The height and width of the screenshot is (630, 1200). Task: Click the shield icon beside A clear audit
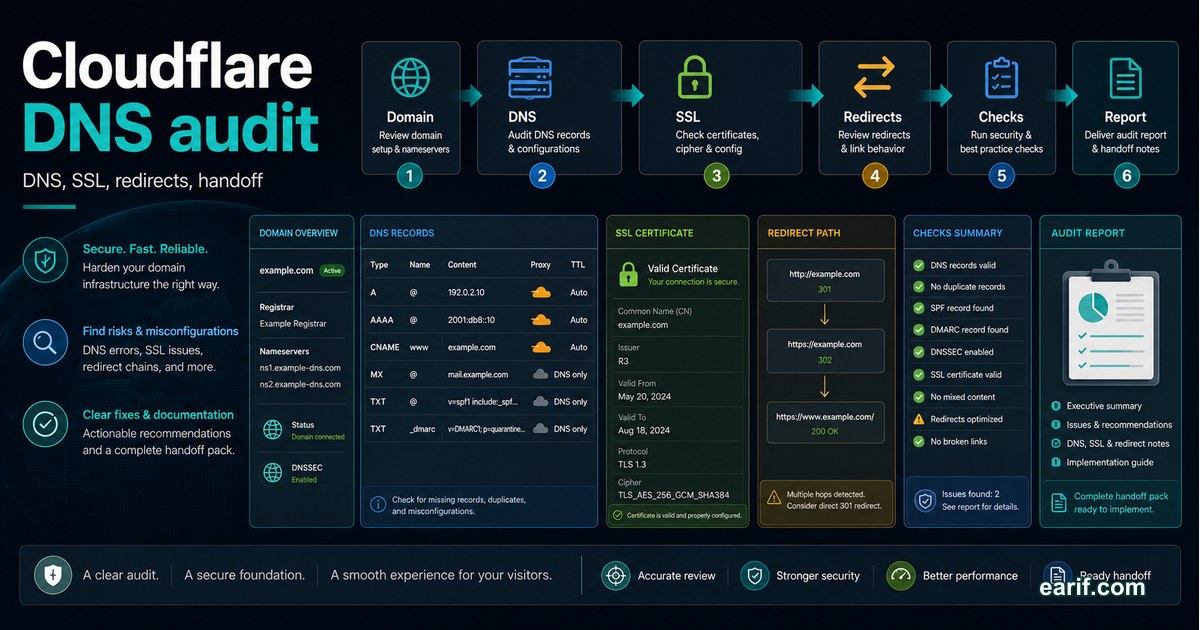pyautogui.click(x=52, y=575)
